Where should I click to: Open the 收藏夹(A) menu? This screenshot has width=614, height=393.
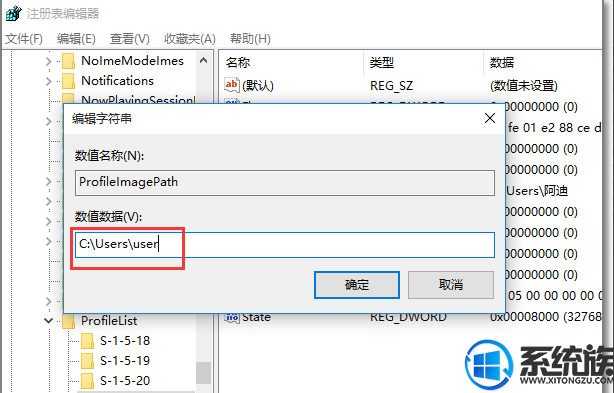click(x=190, y=39)
